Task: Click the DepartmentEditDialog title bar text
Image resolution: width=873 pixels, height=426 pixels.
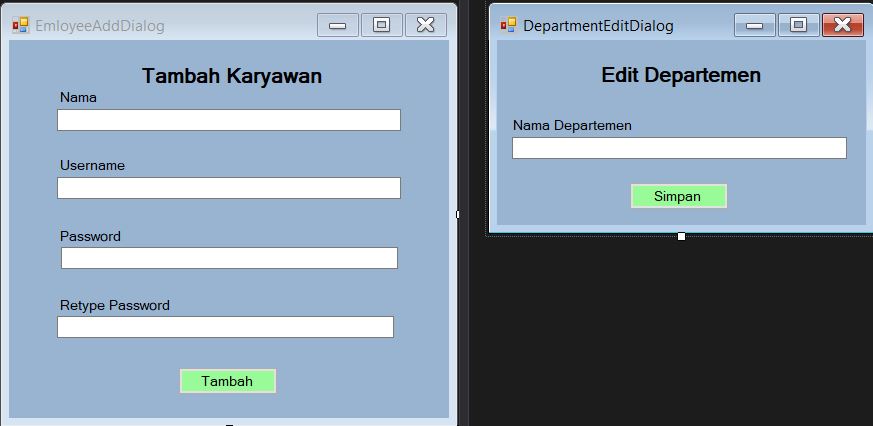Action: tap(599, 26)
